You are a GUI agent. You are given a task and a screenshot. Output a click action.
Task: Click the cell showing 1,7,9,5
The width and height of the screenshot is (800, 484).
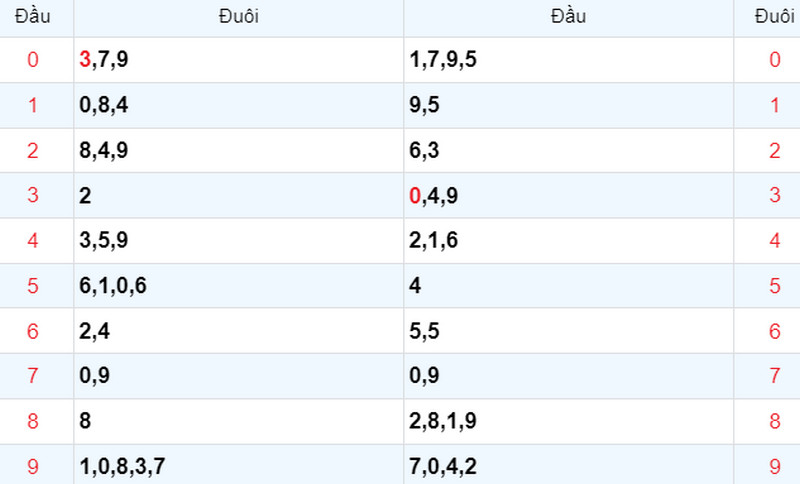(568, 60)
